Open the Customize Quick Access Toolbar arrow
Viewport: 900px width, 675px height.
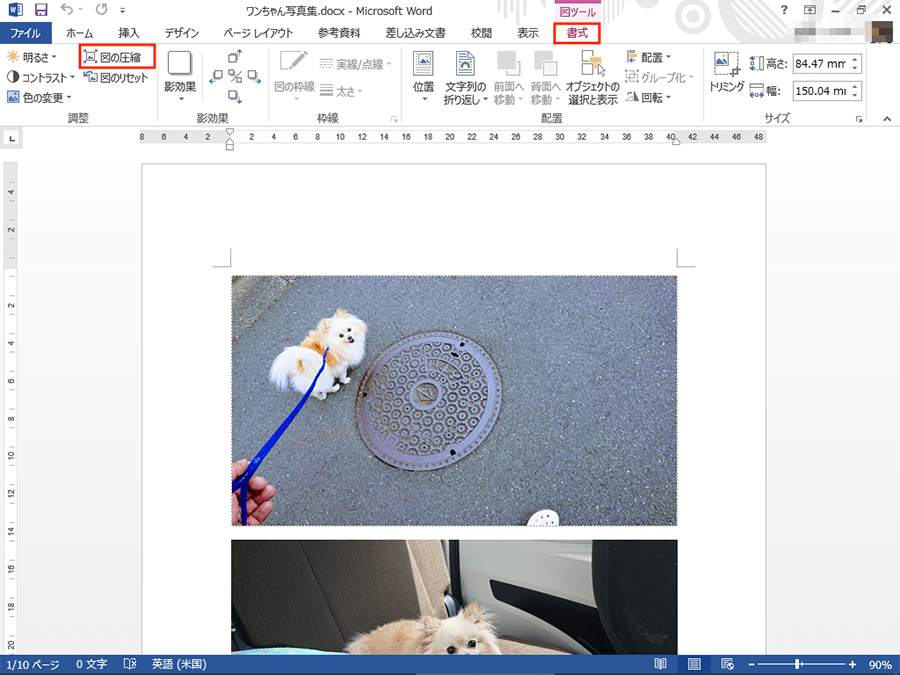click(122, 10)
